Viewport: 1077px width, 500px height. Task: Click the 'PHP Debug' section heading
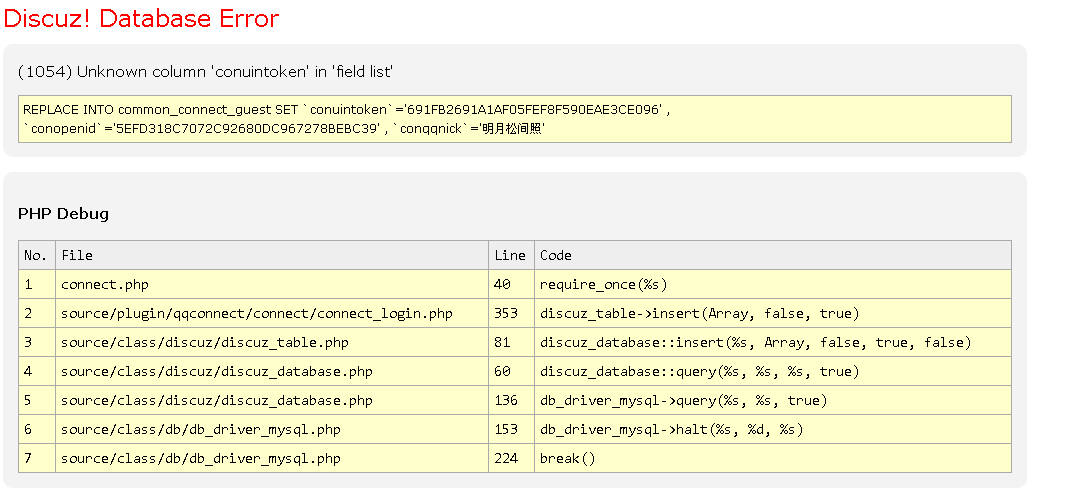[x=63, y=214]
